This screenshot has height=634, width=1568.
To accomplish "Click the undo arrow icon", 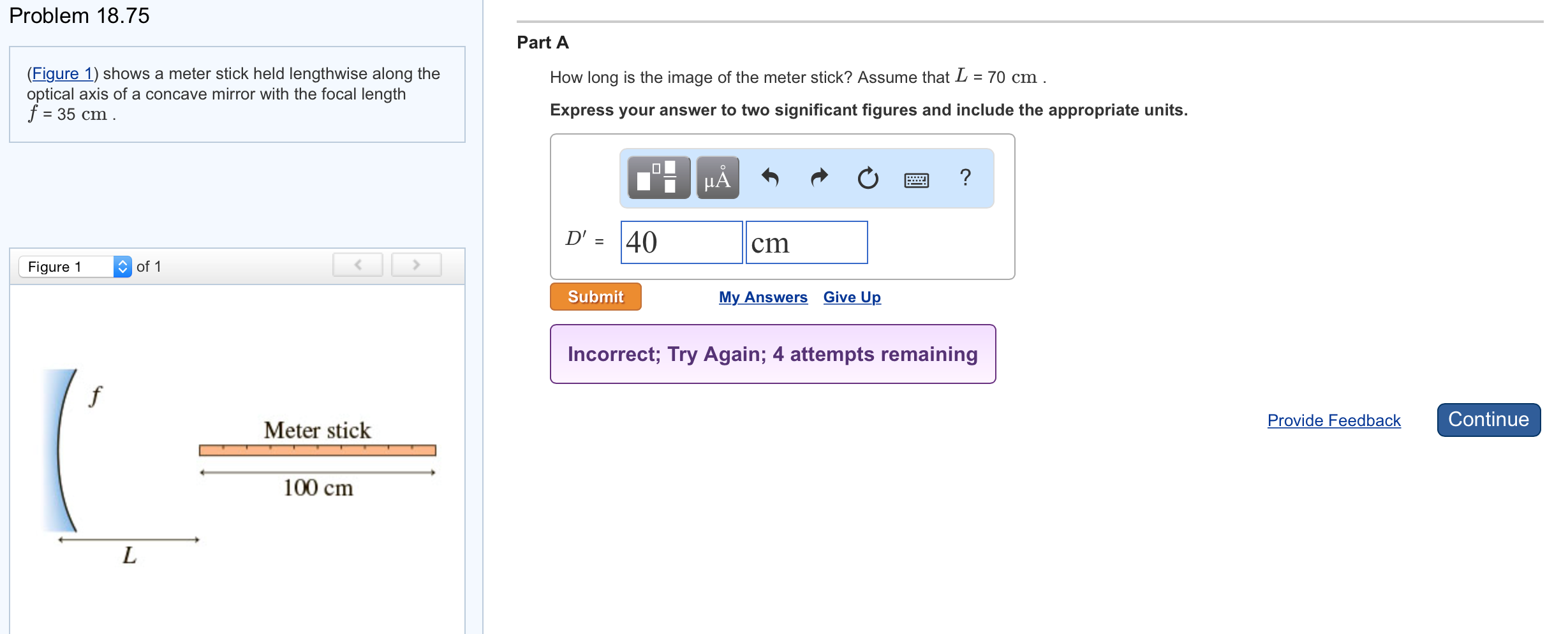I will pos(770,177).
